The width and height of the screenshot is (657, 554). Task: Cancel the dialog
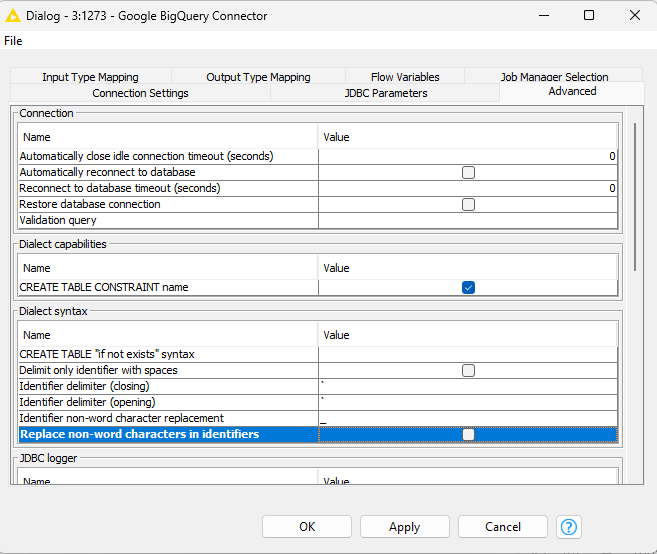(x=502, y=527)
